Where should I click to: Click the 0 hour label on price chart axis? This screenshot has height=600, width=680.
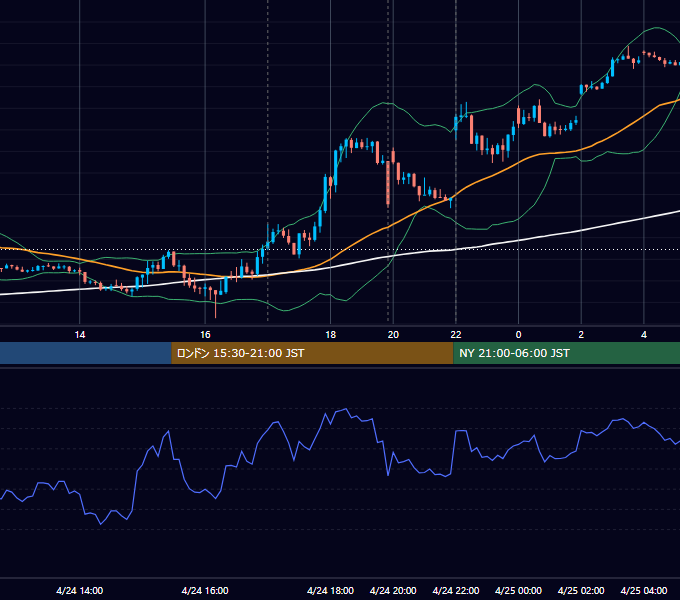coord(518,335)
